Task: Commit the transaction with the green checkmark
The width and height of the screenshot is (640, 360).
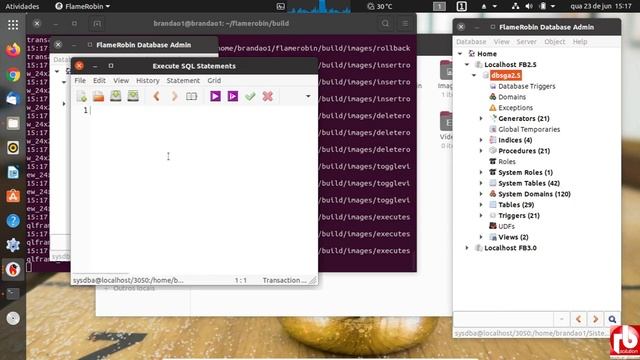Action: tap(250, 96)
